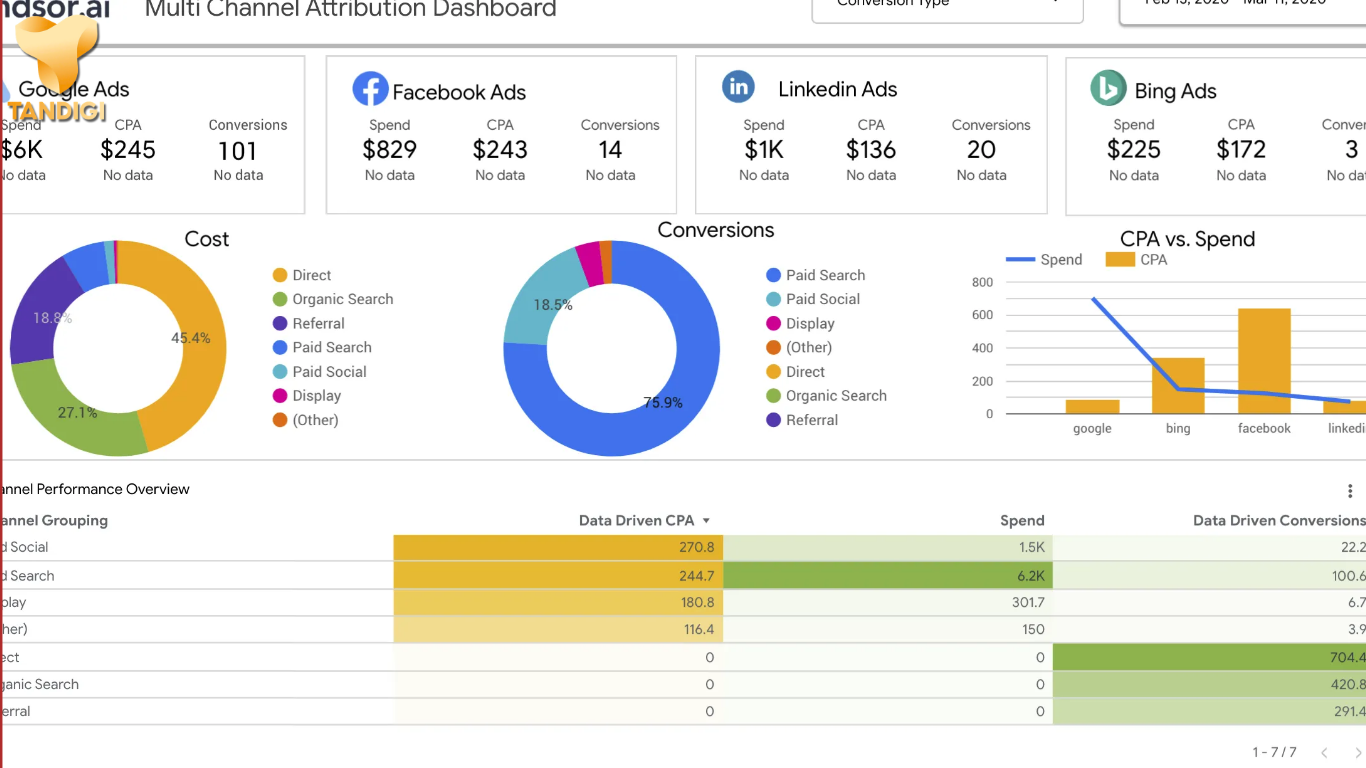Viewport: 1366px width, 768px height.
Task: Select (Other) legend entry in Conversions chart
Action: (x=799, y=347)
